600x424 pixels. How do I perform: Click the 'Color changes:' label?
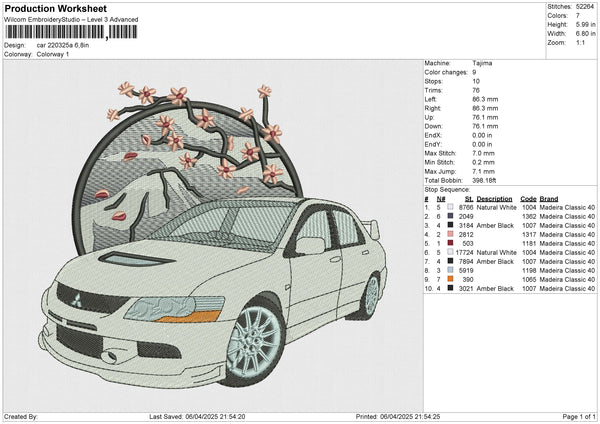446,72
